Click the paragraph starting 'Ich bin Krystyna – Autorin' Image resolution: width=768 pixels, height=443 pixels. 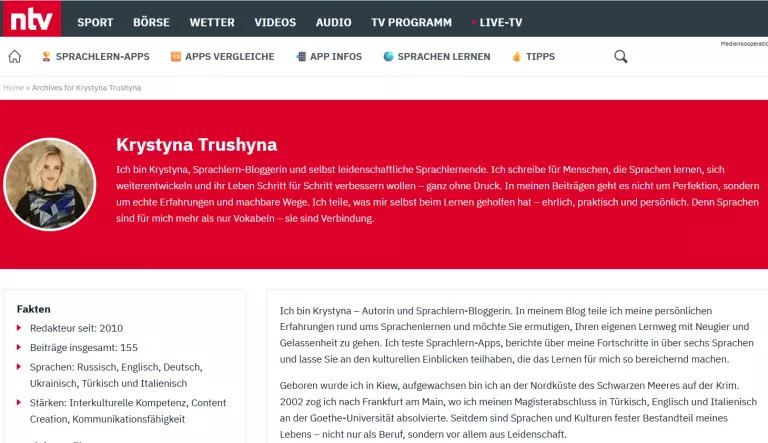517,335
